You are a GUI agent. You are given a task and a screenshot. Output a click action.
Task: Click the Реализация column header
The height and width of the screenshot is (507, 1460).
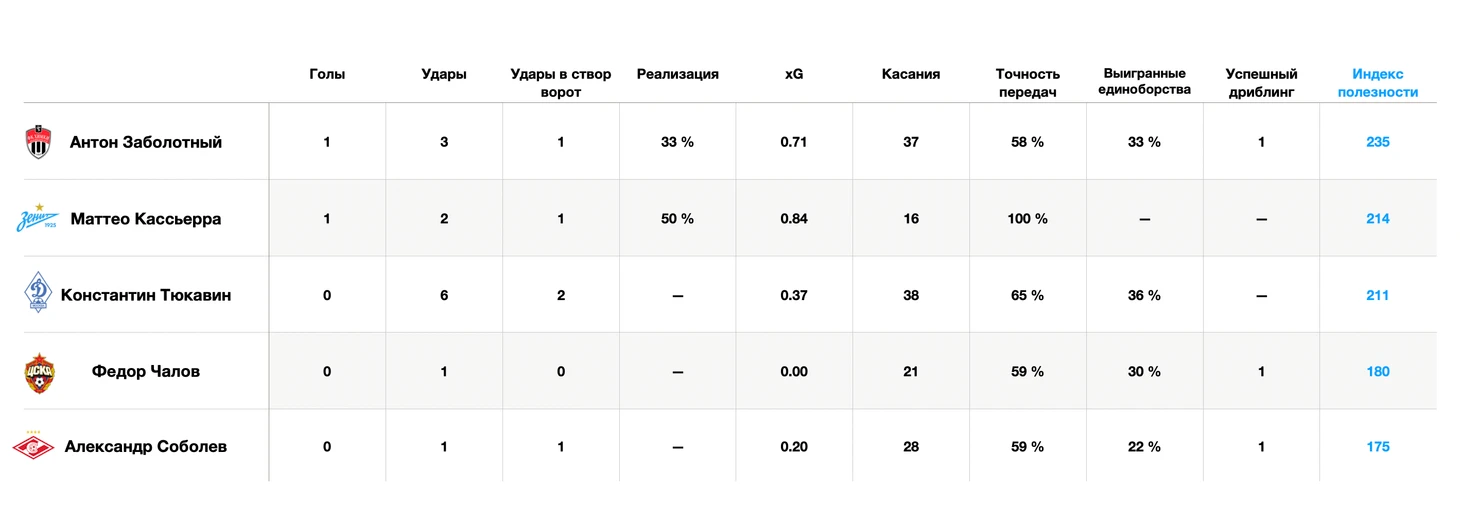click(x=677, y=74)
